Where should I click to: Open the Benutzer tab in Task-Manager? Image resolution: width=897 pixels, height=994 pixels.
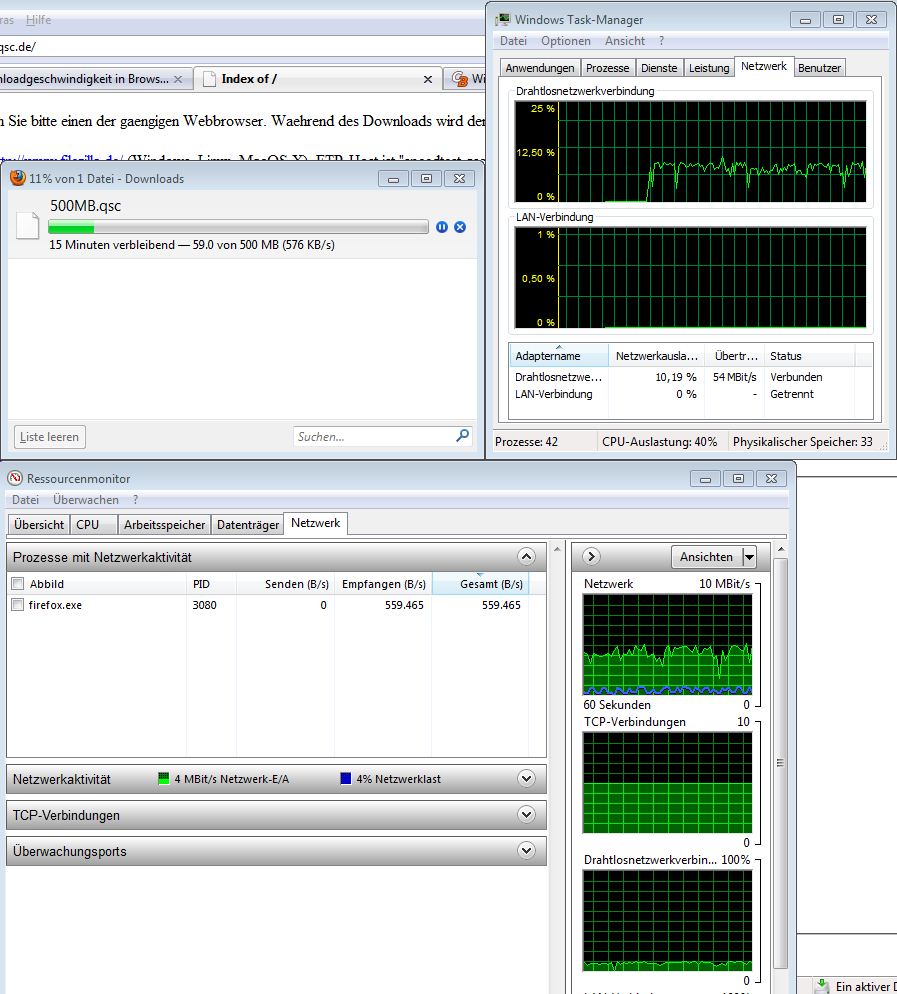(x=819, y=68)
